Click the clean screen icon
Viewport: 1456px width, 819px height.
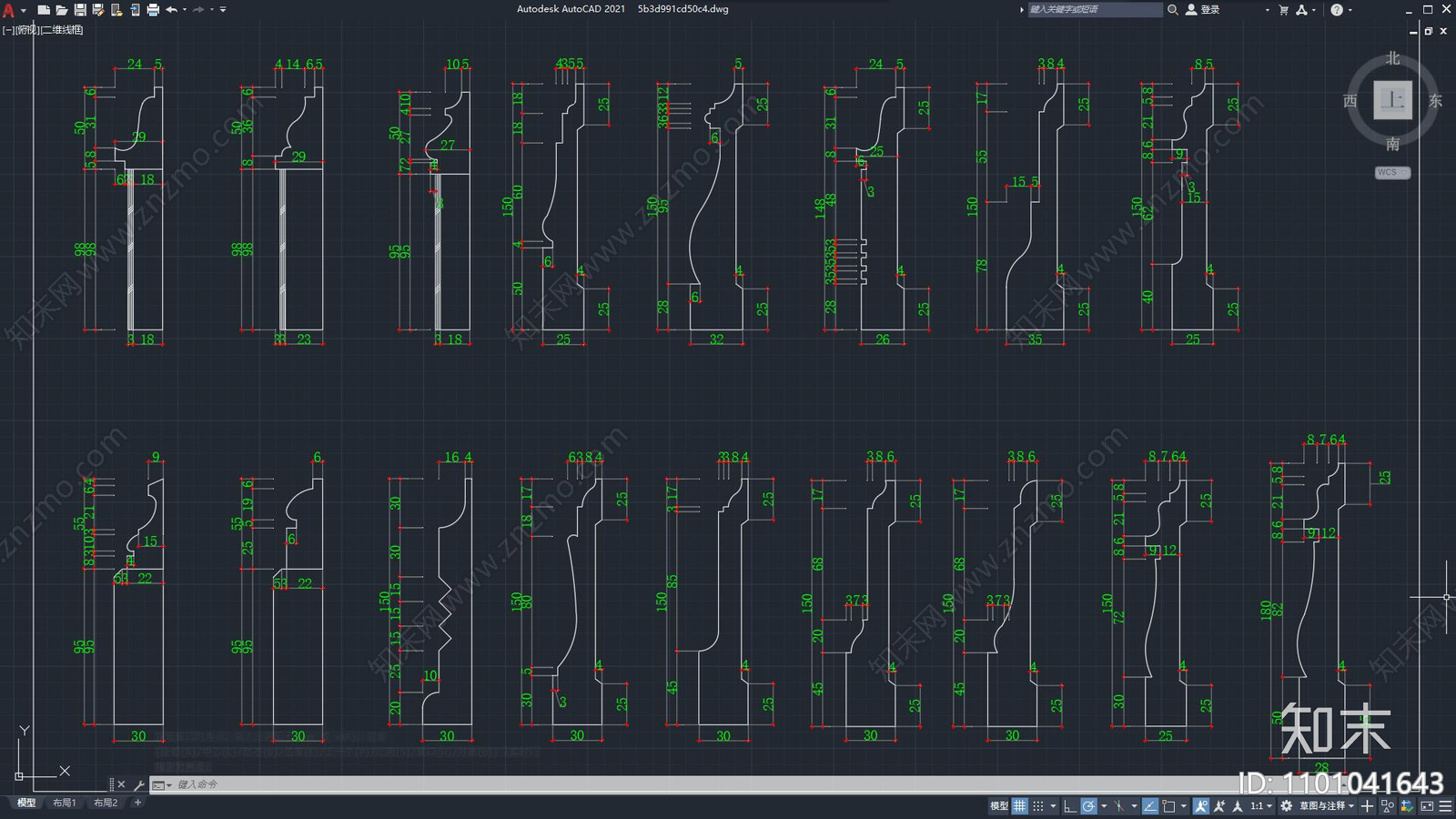pos(1427,806)
